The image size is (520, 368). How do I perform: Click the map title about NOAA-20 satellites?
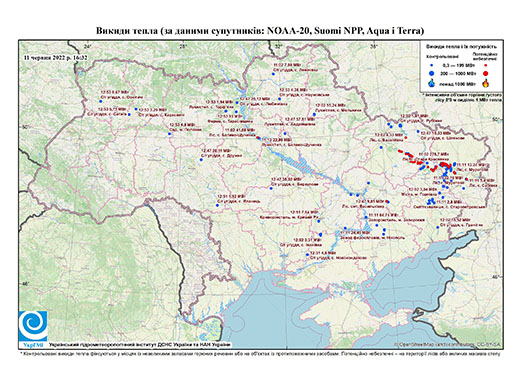coord(260,31)
